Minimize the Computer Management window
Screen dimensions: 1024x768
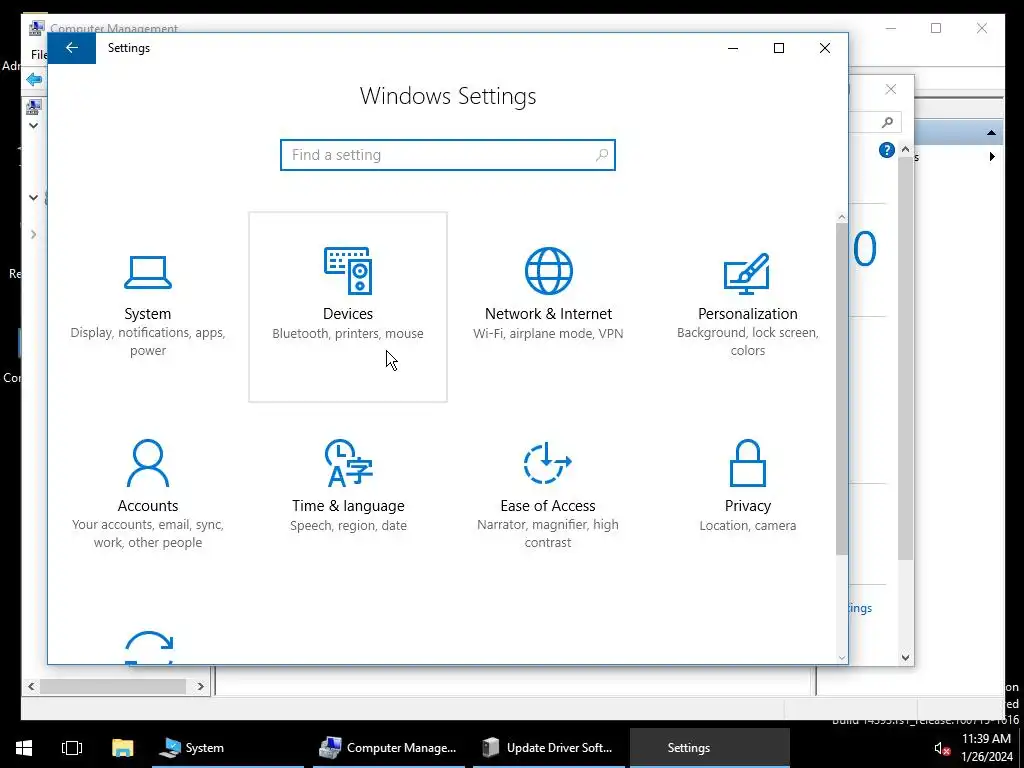pos(891,28)
